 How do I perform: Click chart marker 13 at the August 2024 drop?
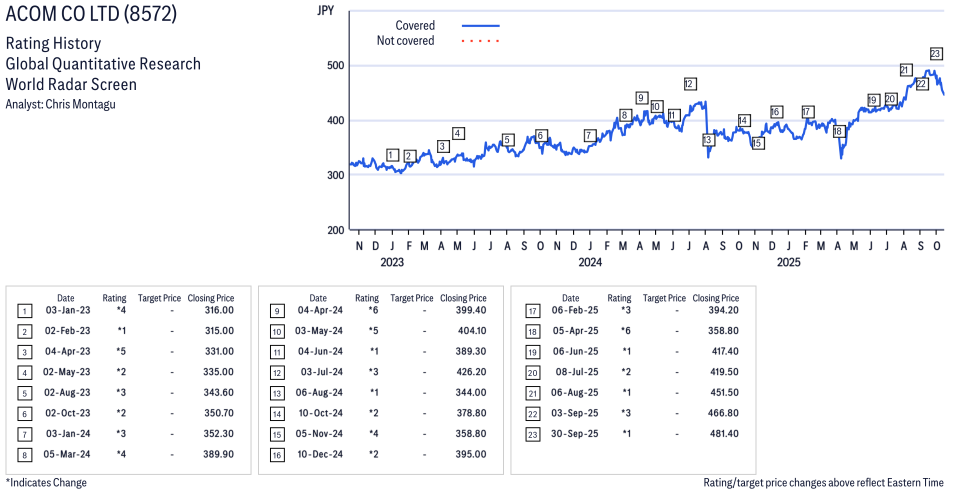point(708,140)
